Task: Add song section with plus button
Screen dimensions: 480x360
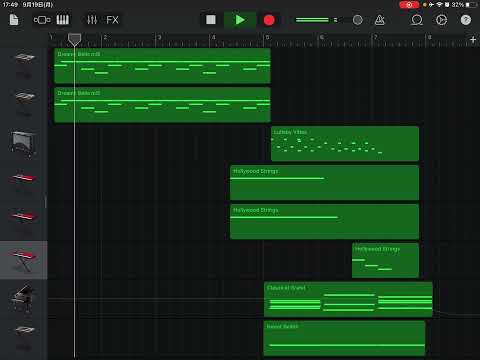Action: 473,40
